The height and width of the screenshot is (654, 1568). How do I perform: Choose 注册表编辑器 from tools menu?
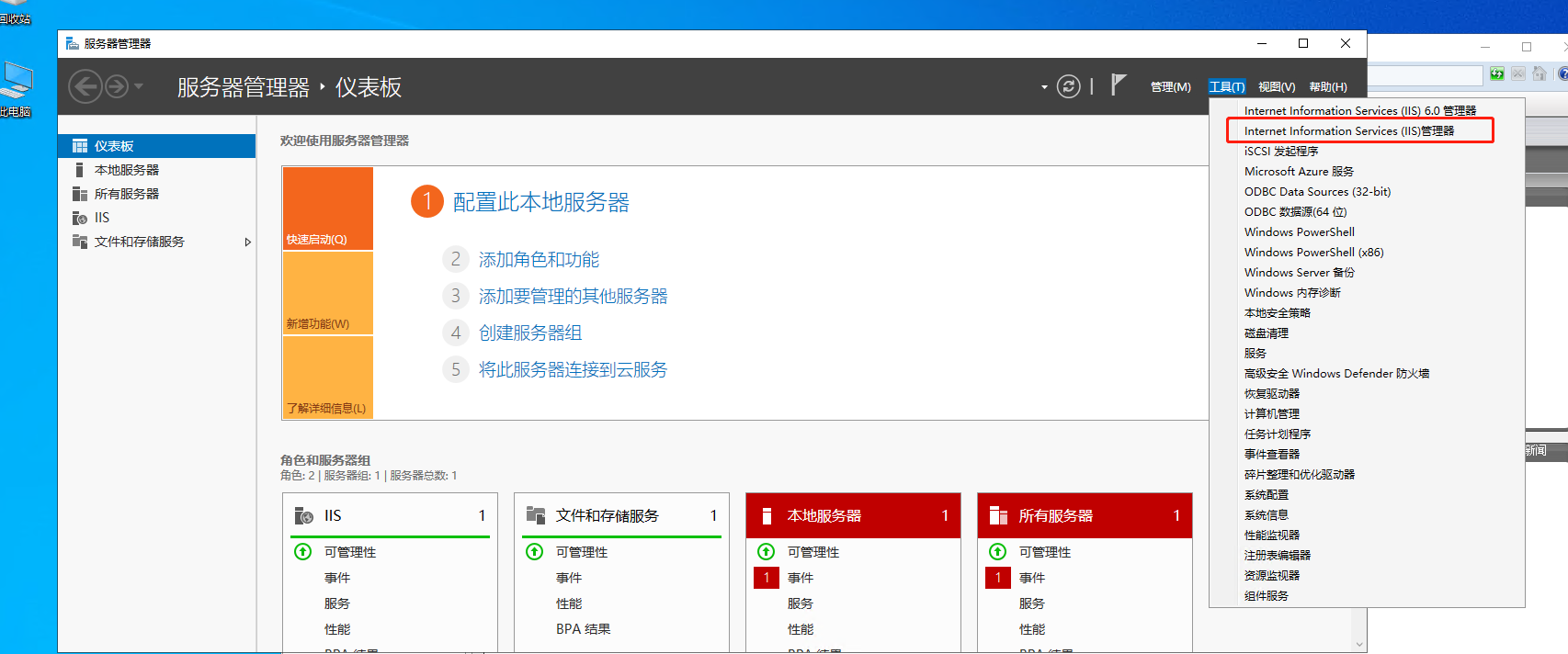pyautogui.click(x=1278, y=556)
